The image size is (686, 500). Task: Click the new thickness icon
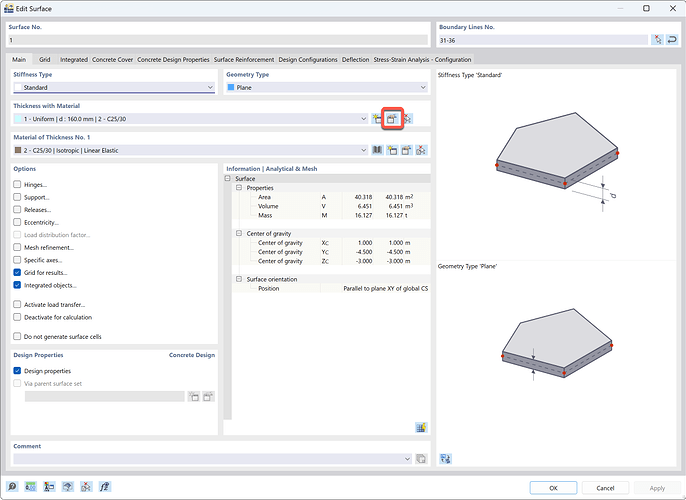click(x=377, y=119)
